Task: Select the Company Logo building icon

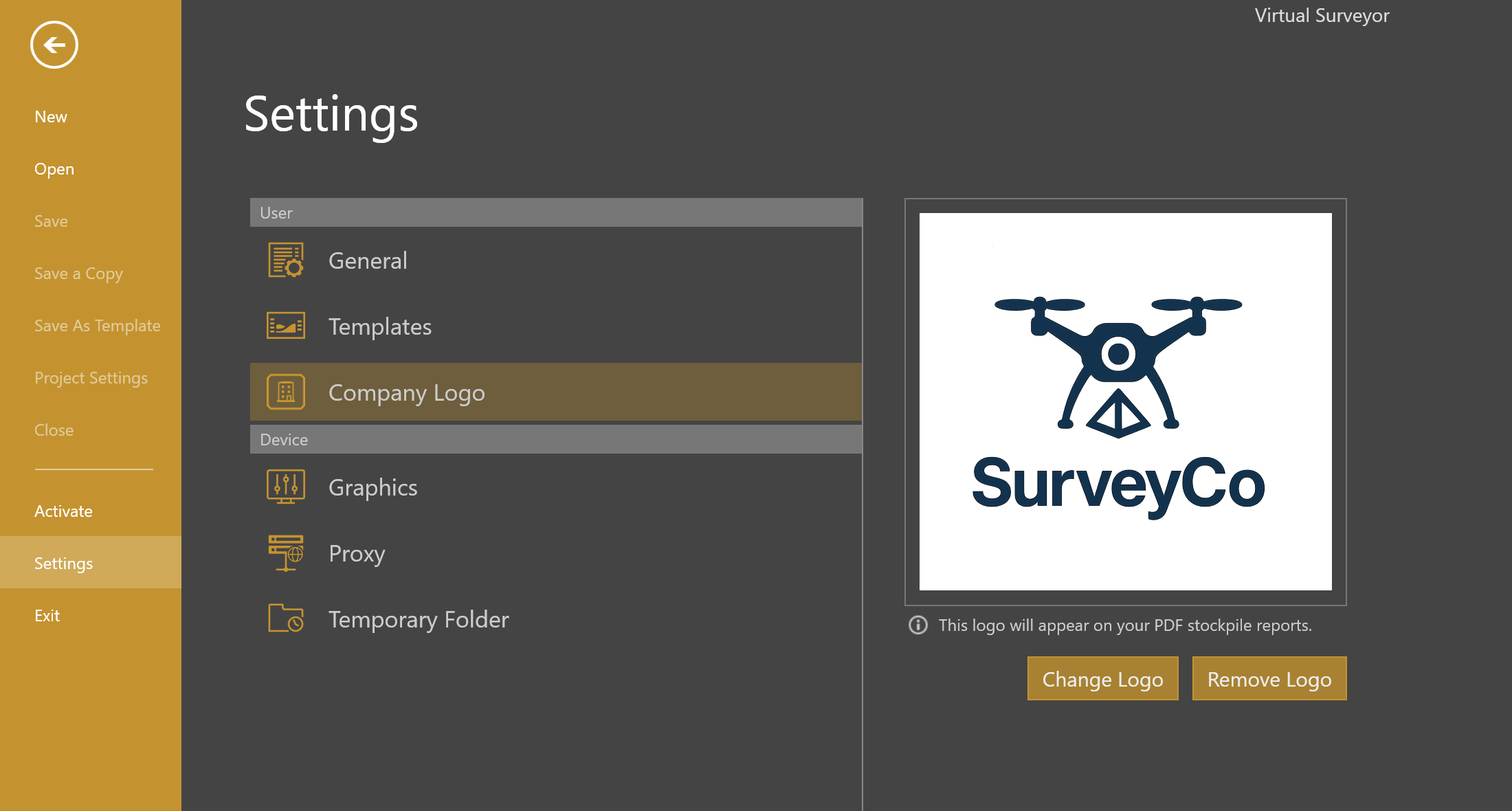Action: click(286, 391)
